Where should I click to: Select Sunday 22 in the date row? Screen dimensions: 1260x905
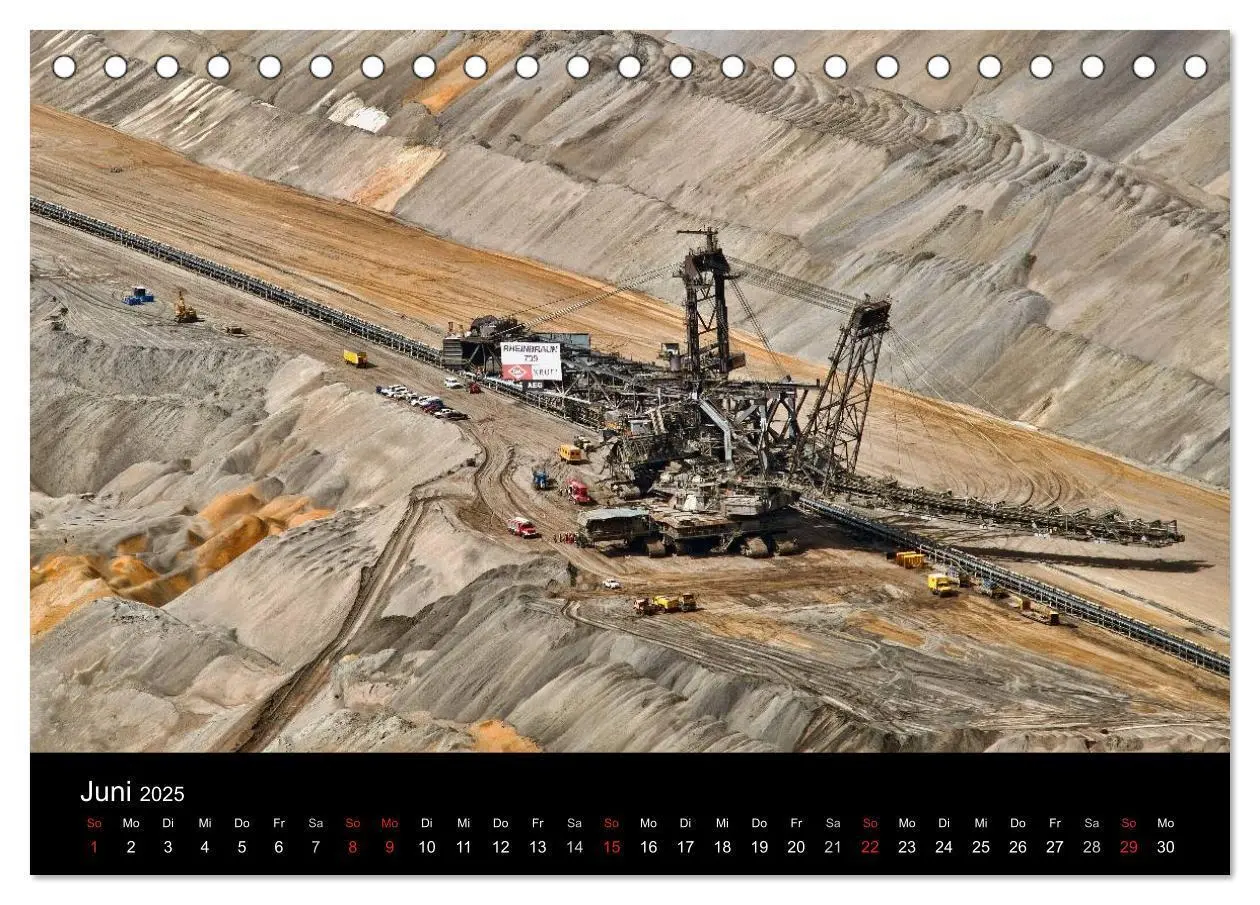pos(870,847)
